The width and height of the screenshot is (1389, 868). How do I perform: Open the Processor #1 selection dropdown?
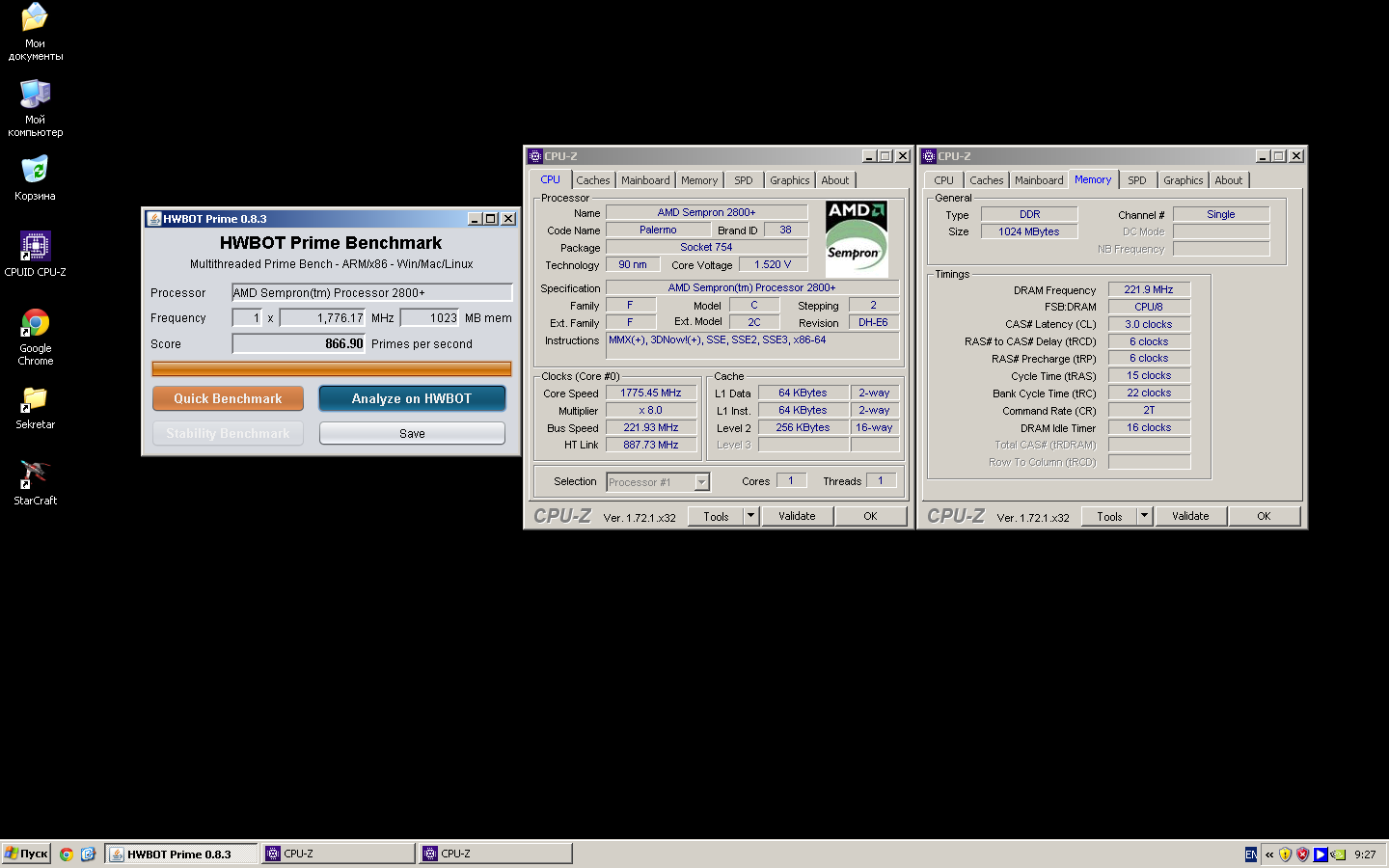click(x=658, y=481)
